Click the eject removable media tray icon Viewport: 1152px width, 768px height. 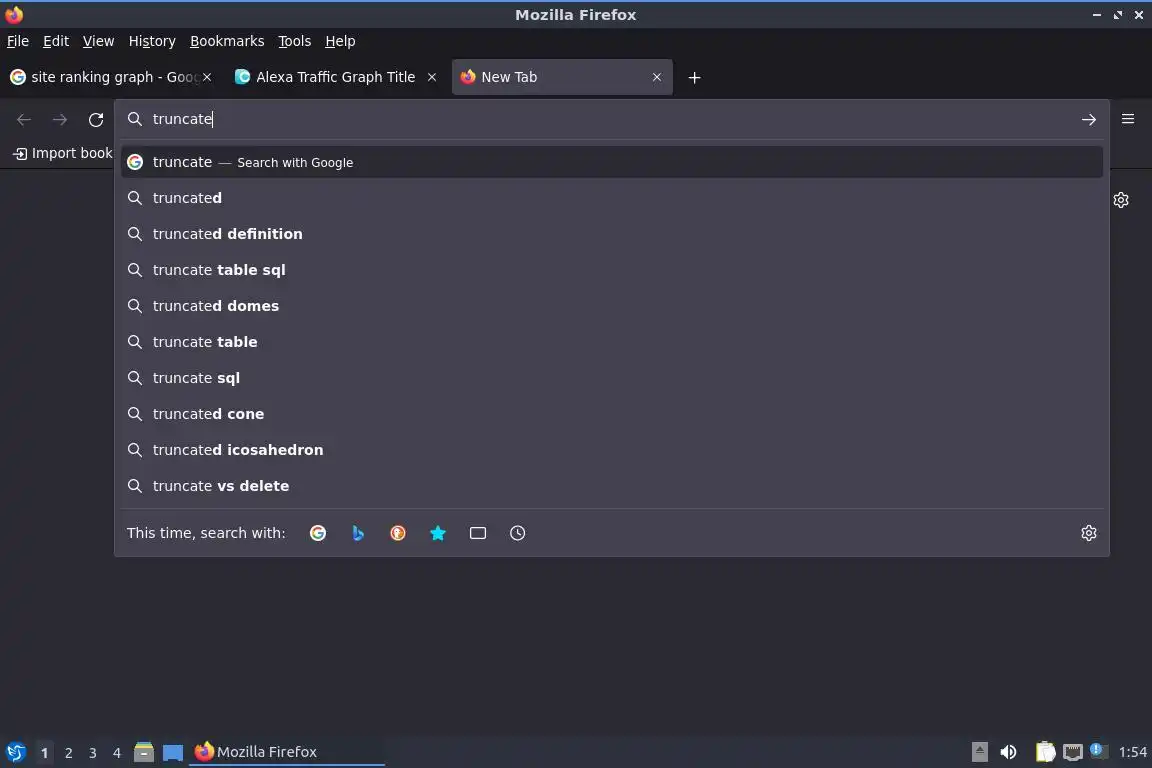coord(979,752)
